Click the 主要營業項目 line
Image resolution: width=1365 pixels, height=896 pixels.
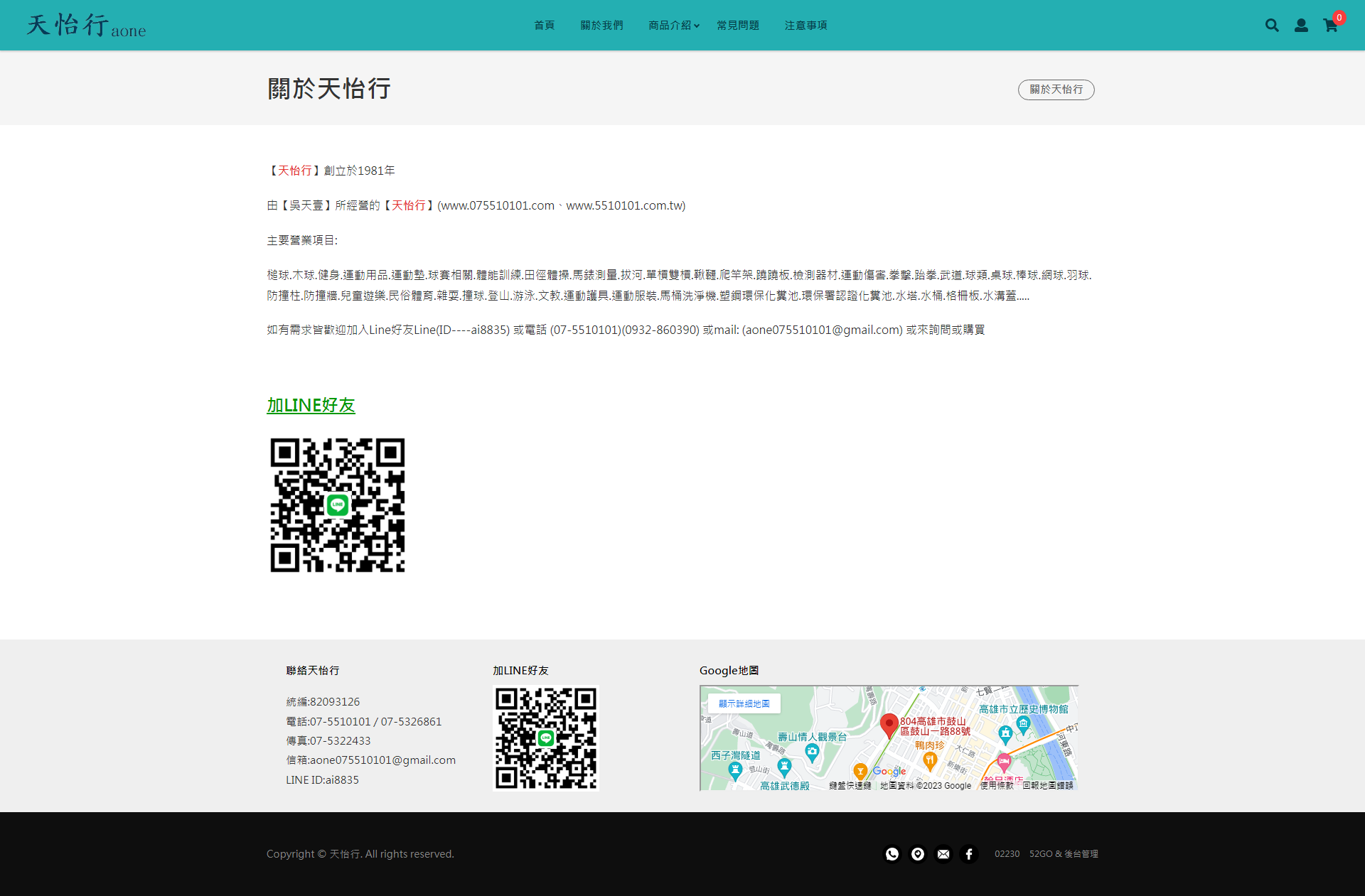[x=302, y=241]
